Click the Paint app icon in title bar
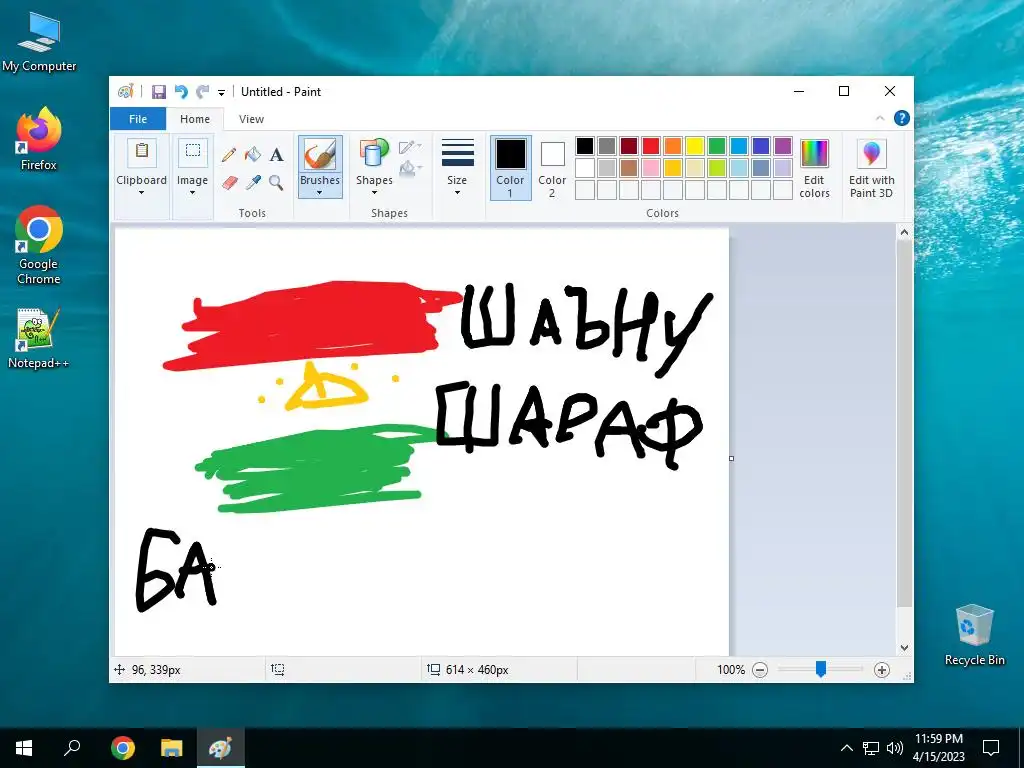The image size is (1024, 768). click(125, 91)
